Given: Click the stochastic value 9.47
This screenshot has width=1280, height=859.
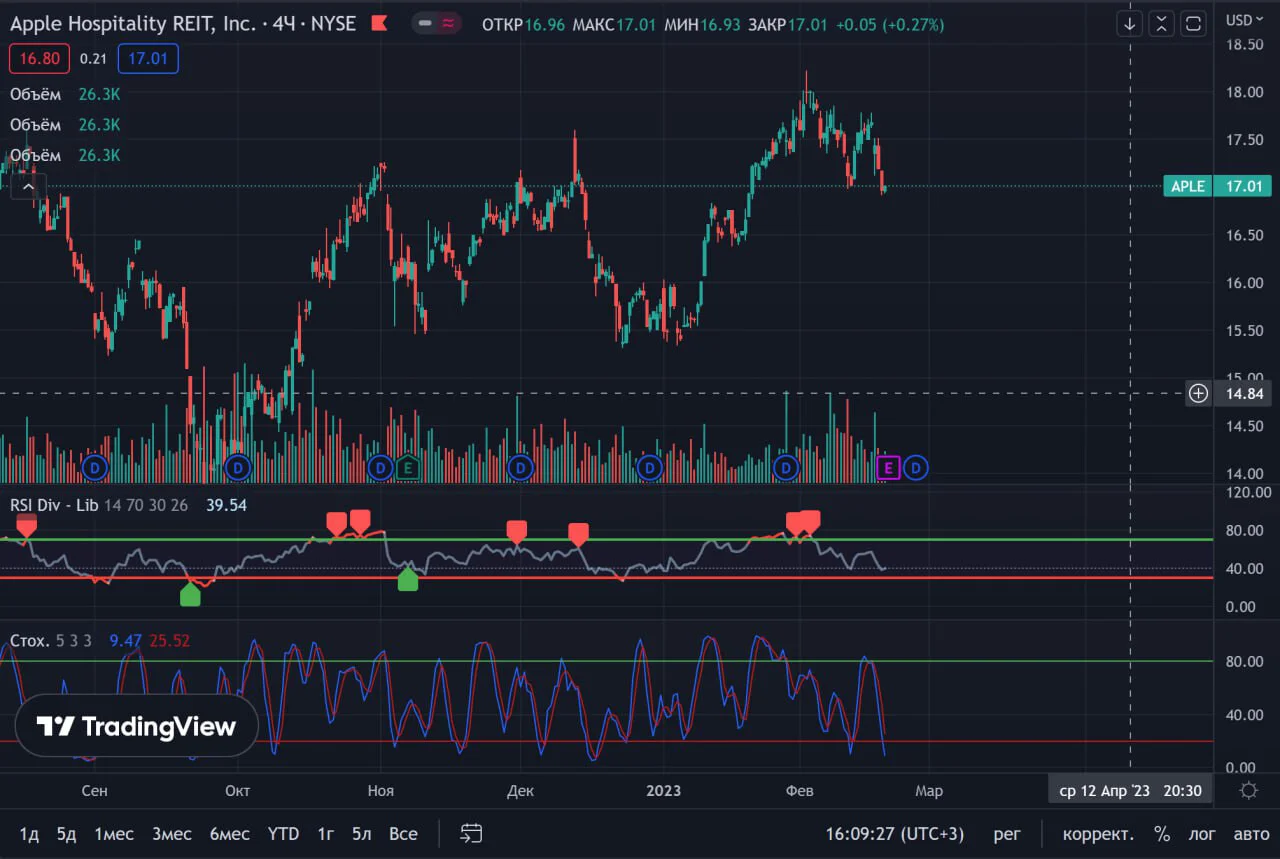Looking at the screenshot, I should (125, 640).
